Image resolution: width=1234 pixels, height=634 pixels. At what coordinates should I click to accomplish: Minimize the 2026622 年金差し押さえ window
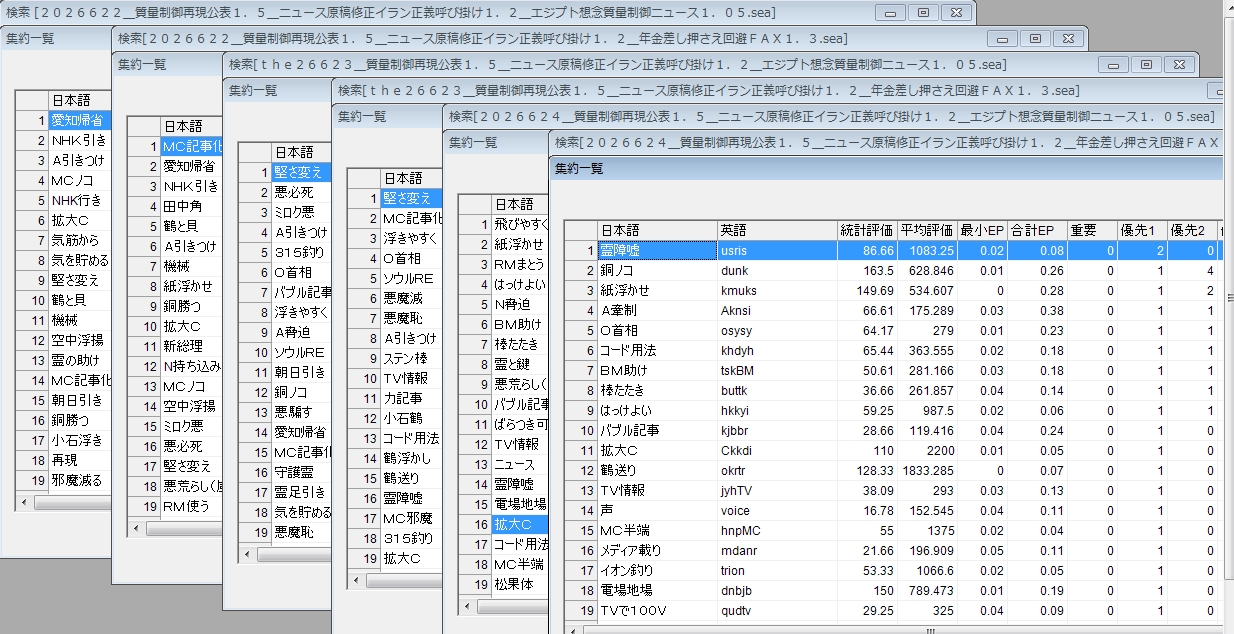[1002, 38]
